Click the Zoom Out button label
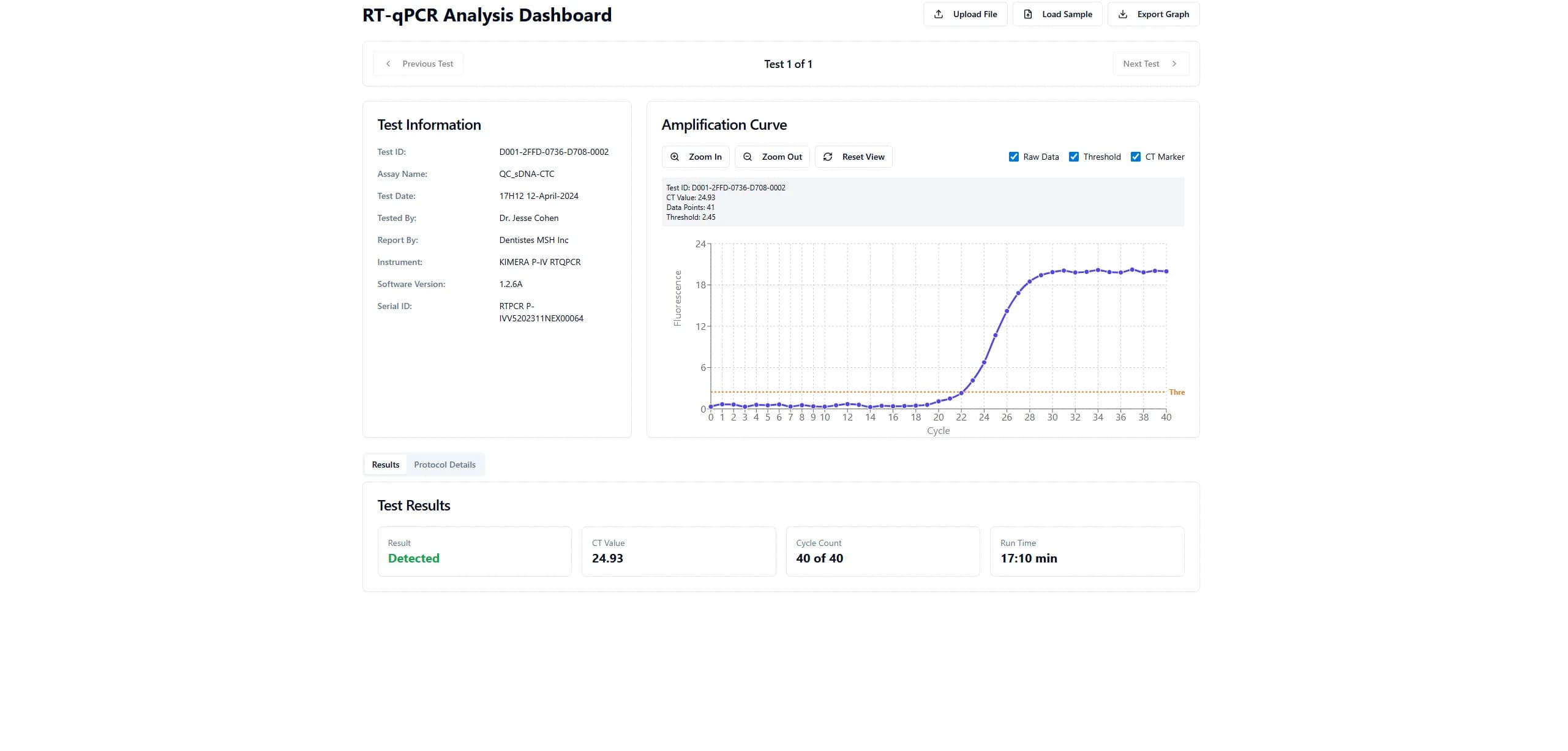Viewport: 1568px width, 751px height. pyautogui.click(x=782, y=157)
